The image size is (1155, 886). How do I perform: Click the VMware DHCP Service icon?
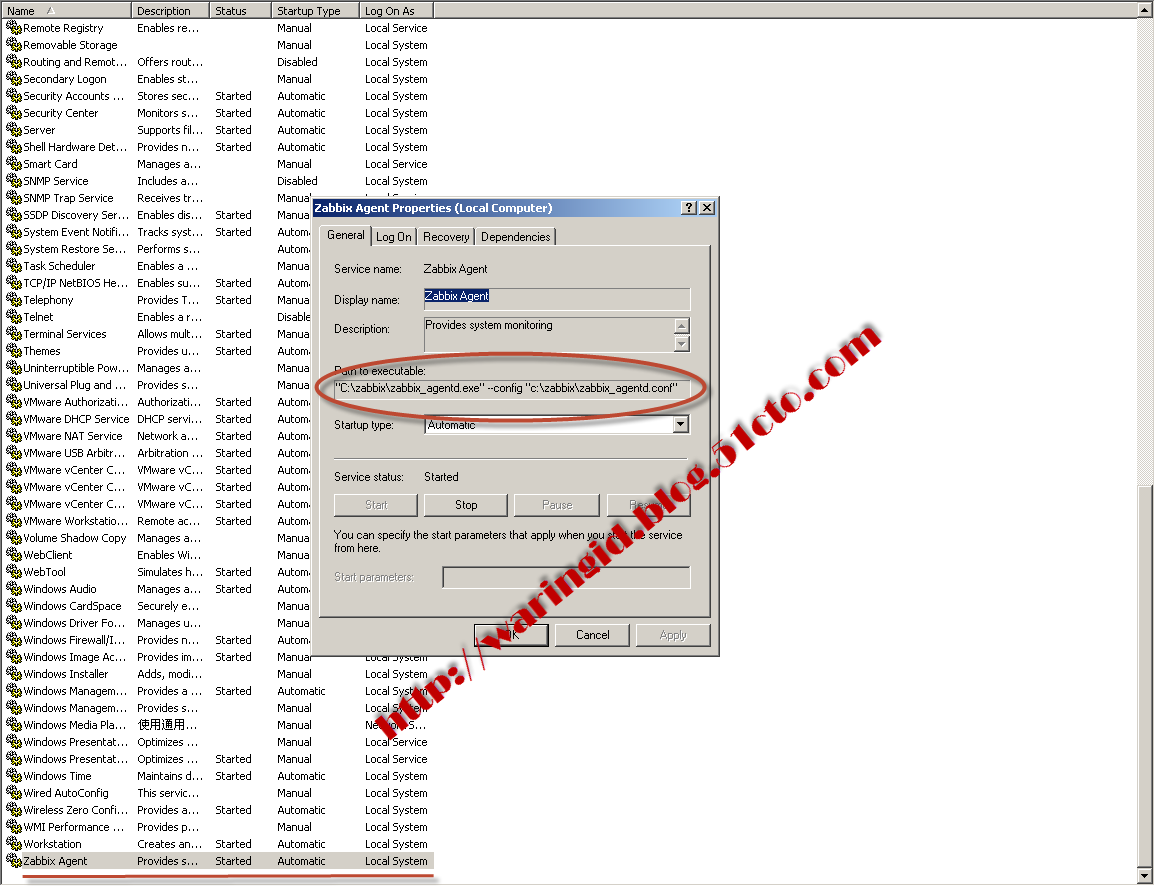click(x=13, y=418)
